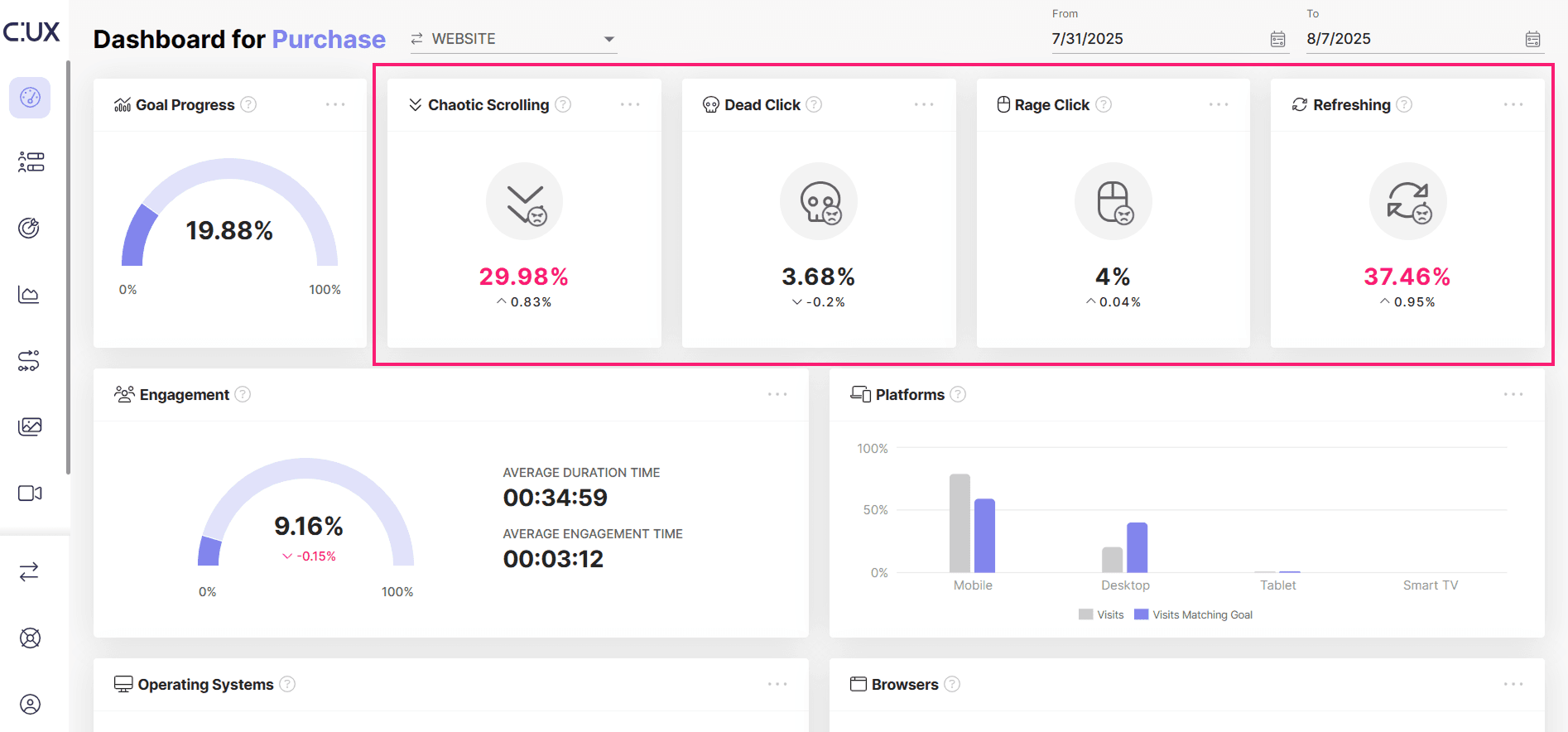Click the Refreshing 37.46% value
This screenshot has width=1568, height=732.
coord(1407,277)
